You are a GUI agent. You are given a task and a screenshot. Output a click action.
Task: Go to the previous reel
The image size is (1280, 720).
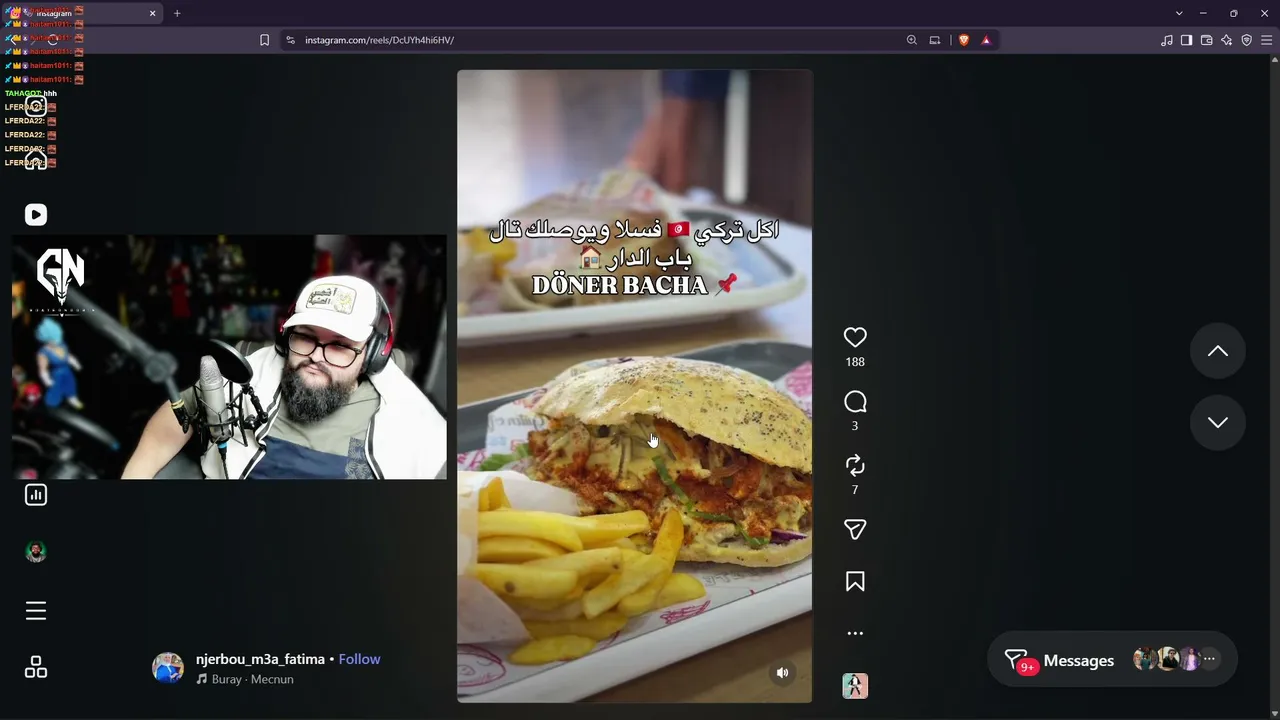pyautogui.click(x=1217, y=351)
